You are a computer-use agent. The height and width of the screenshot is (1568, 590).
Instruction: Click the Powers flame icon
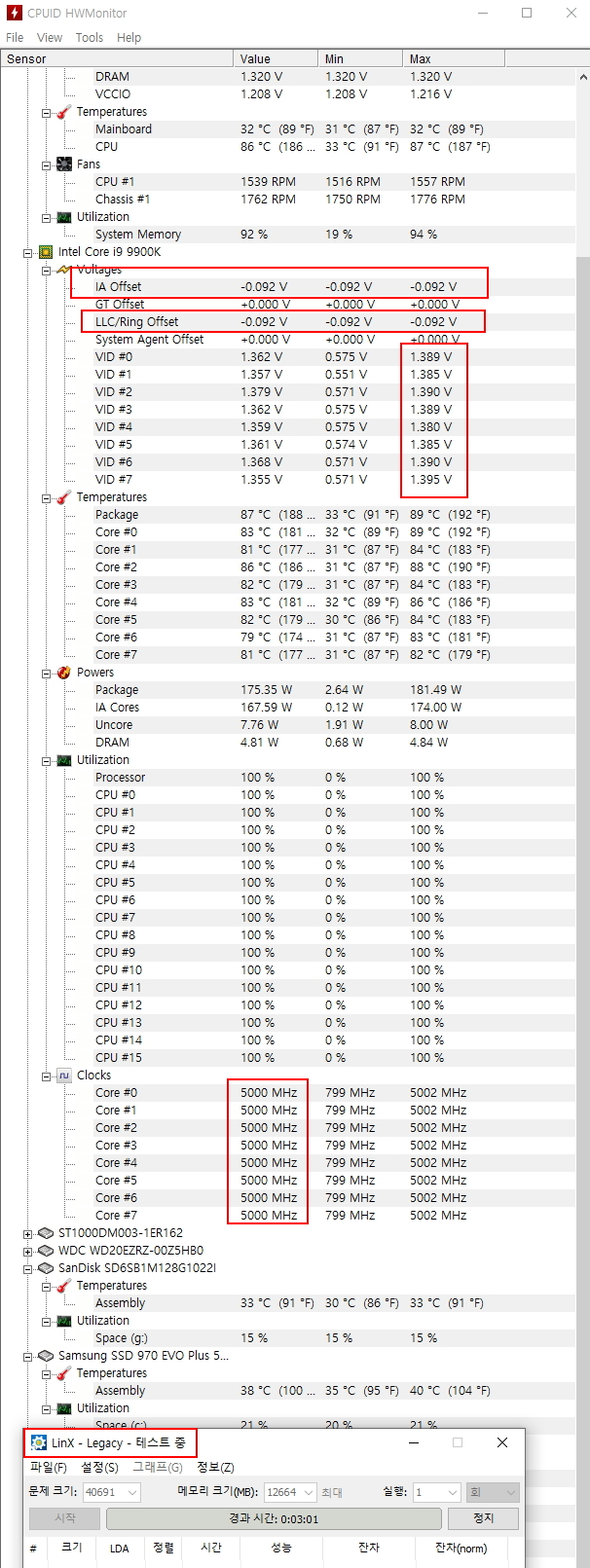63,673
